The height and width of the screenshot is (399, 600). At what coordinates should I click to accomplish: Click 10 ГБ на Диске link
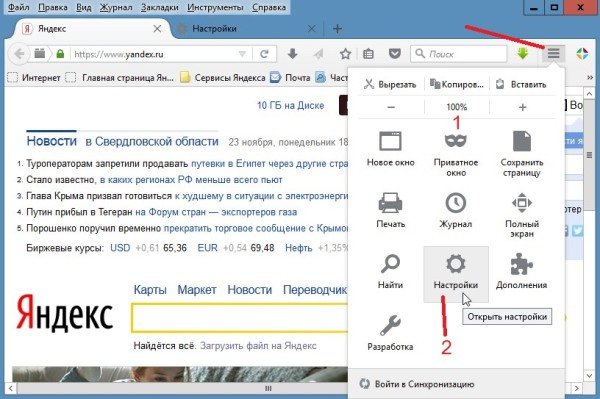(290, 105)
